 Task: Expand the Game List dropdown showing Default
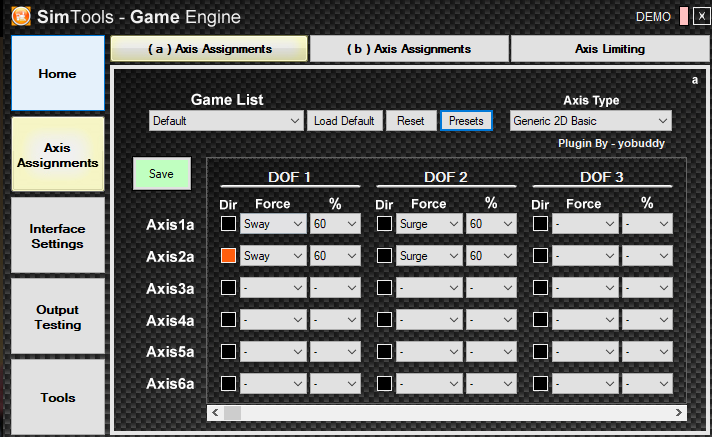coord(226,121)
